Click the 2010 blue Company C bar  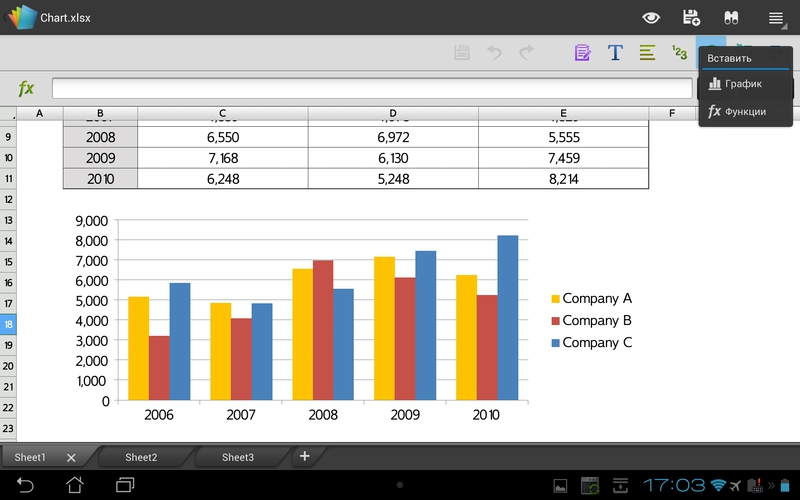click(508, 318)
